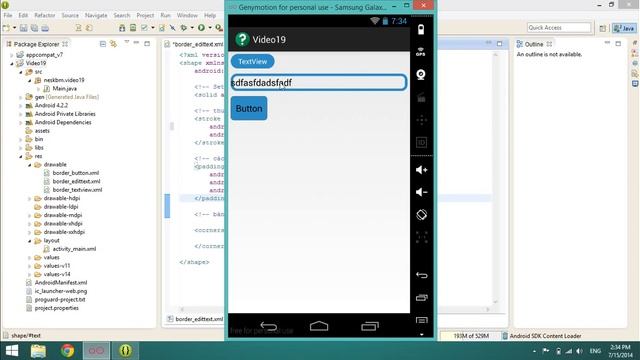The width and height of the screenshot is (640, 360).
Task: Click the sdfasfdadsfadf text field in emulator
Action: [318, 82]
